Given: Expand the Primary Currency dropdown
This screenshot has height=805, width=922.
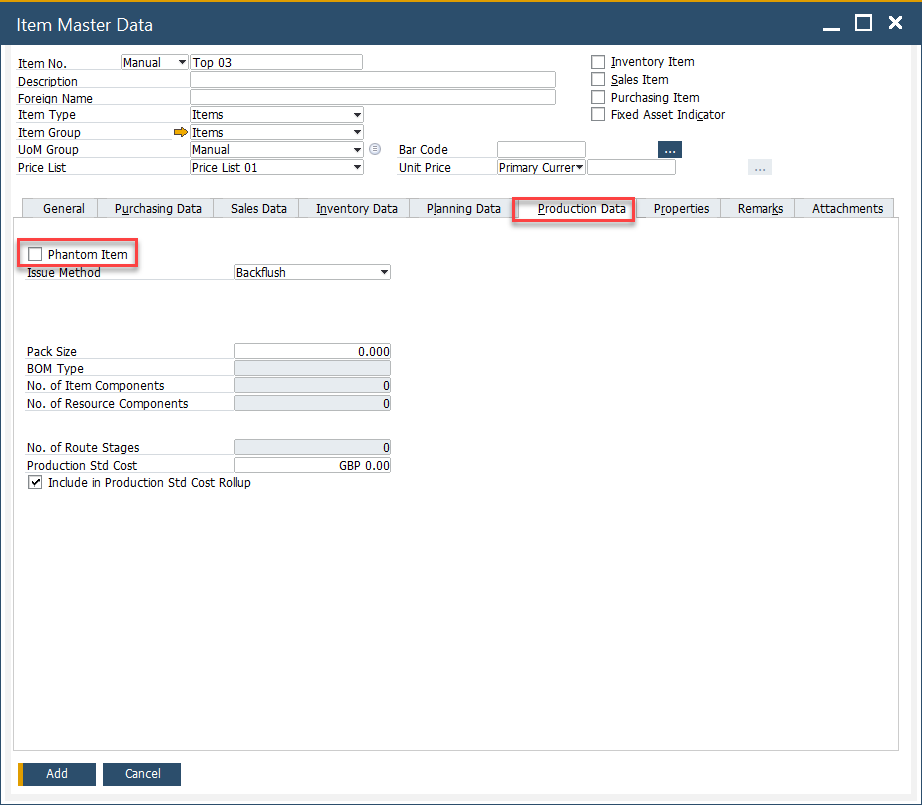Looking at the screenshot, I should (579, 168).
